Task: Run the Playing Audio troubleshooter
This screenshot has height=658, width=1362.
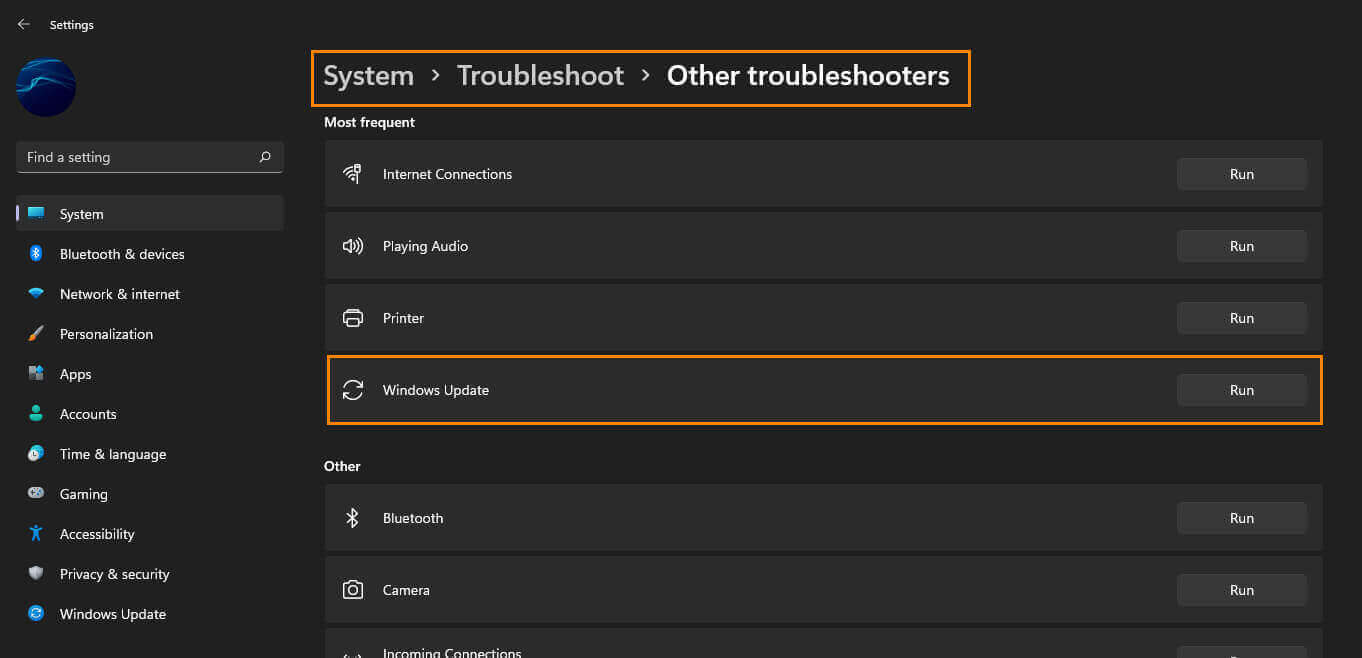Action: [1242, 246]
